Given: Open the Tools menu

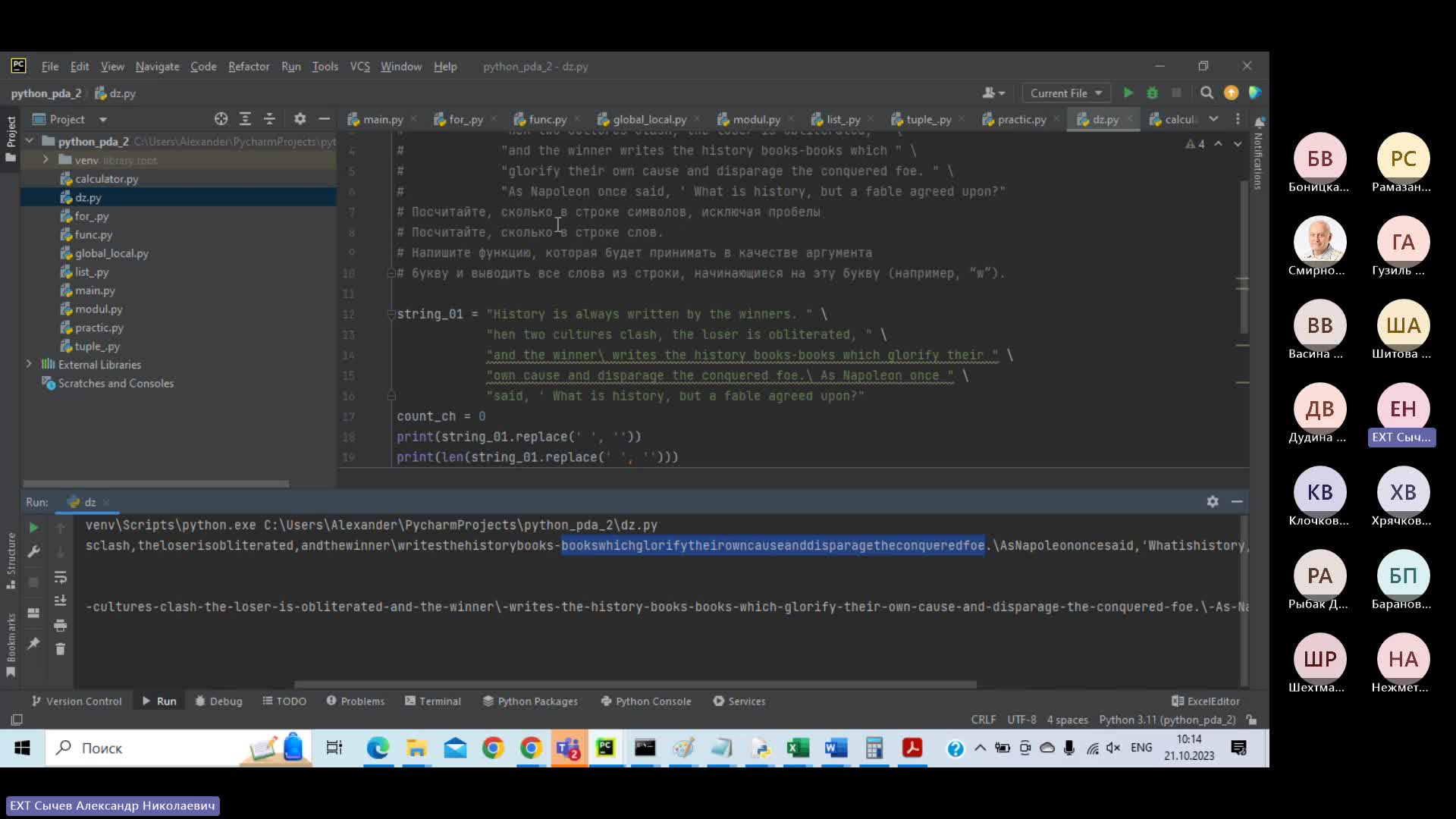Looking at the screenshot, I should [x=325, y=67].
